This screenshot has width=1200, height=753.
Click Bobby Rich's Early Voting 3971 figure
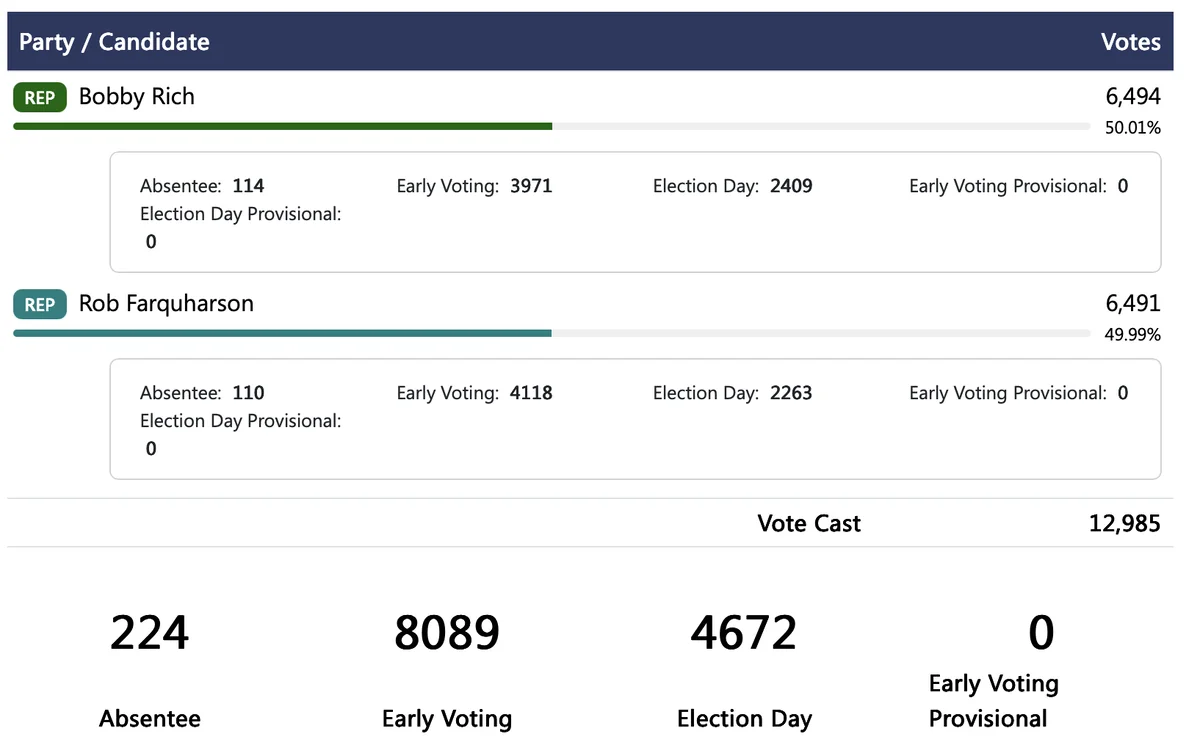pyautogui.click(x=531, y=186)
